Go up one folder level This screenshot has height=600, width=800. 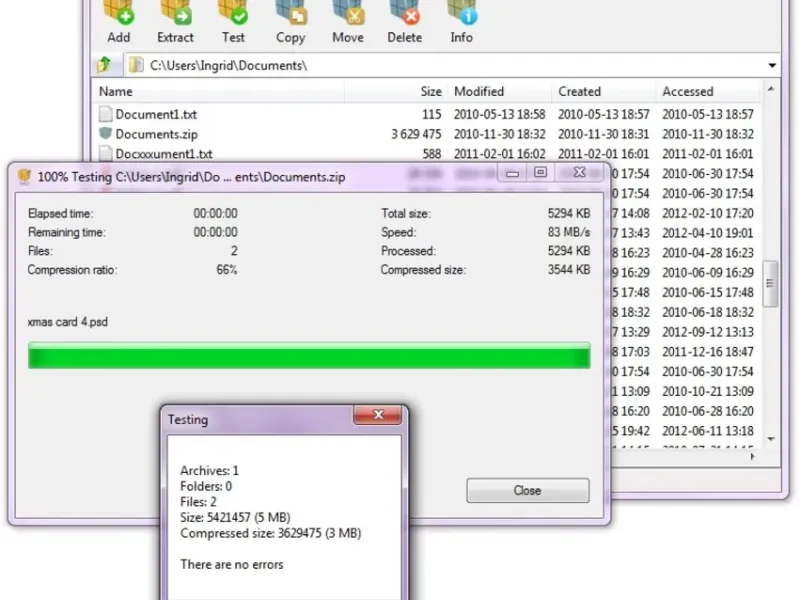point(105,65)
